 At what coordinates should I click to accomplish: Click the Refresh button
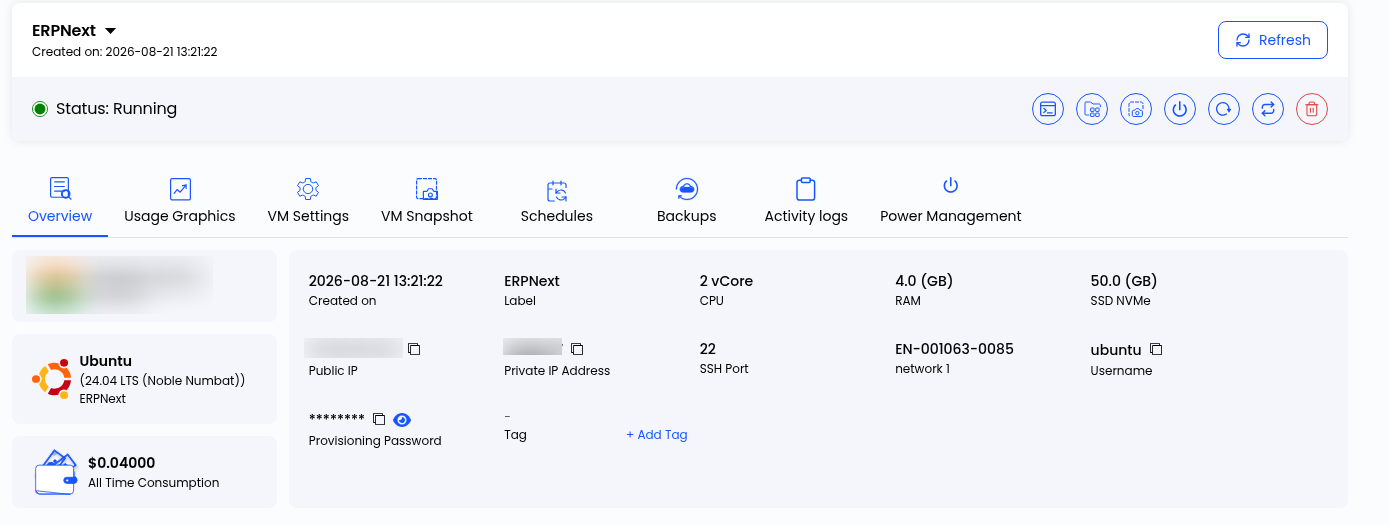1273,40
